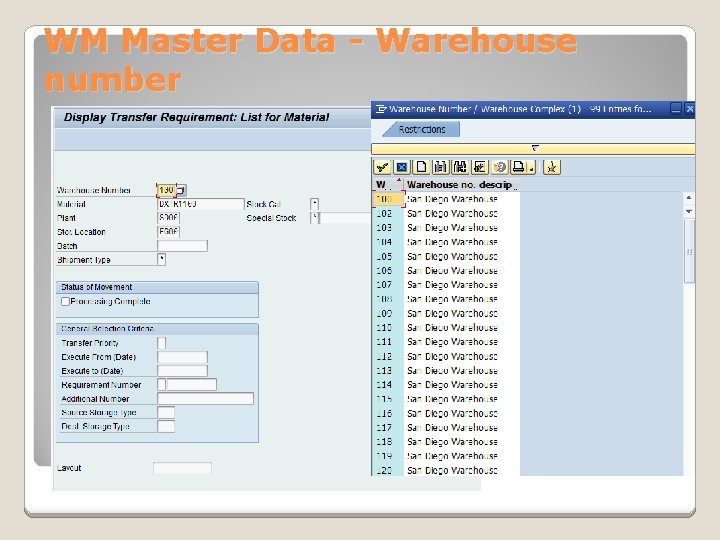The width and height of the screenshot is (720, 540).
Task: Click the Special Stock field
Action: 315,218
